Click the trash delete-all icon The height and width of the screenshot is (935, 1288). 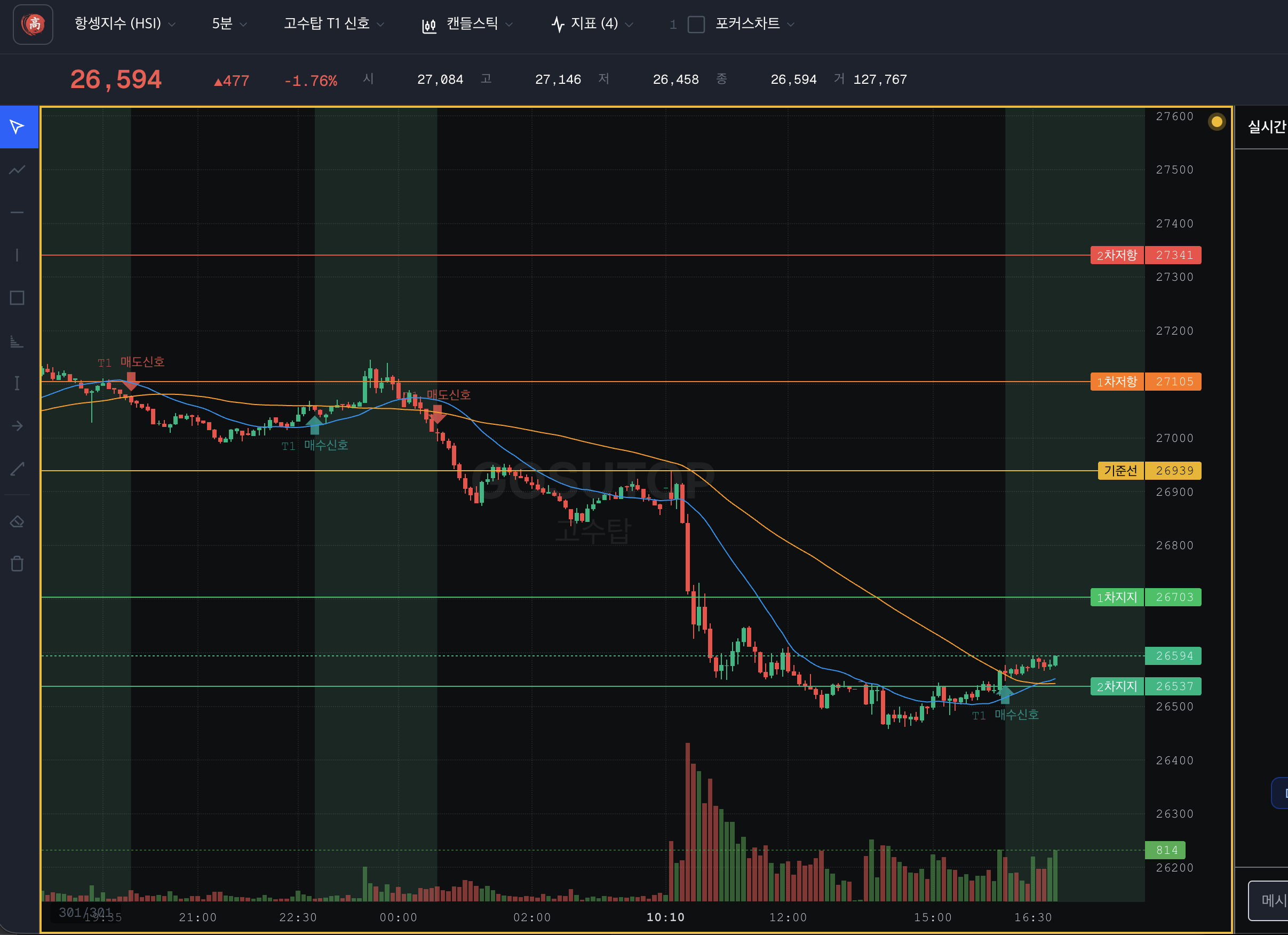[x=18, y=564]
